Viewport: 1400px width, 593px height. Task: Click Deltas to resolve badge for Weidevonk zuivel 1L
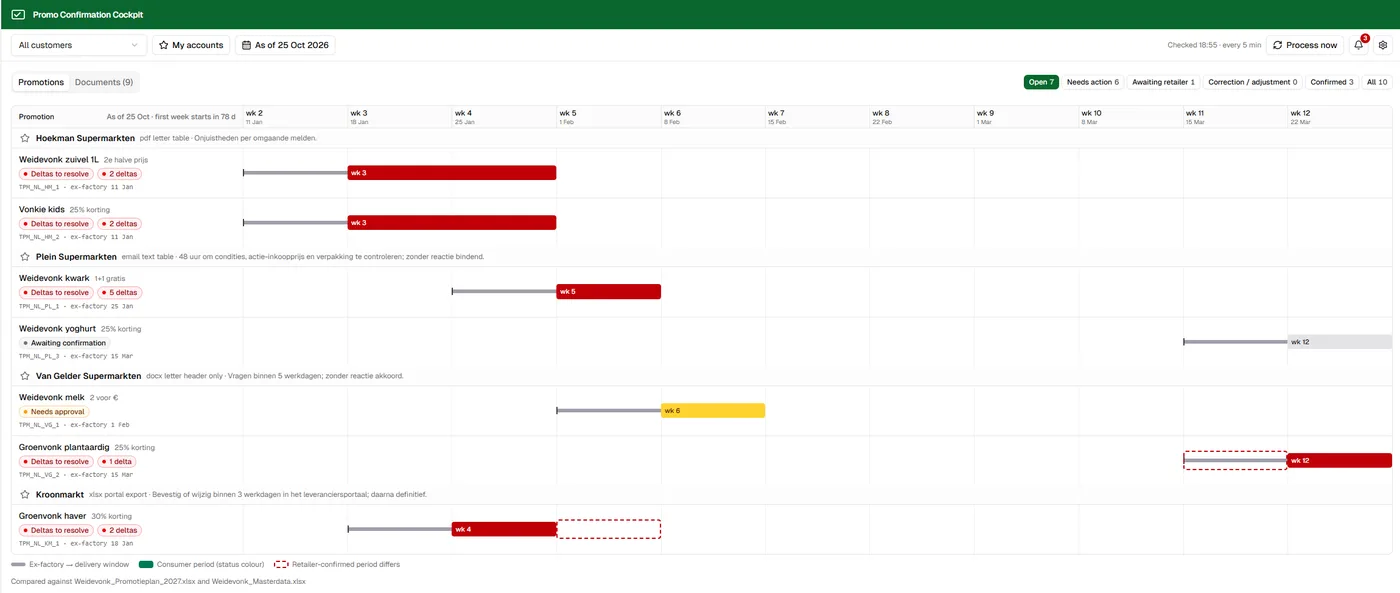pyautogui.click(x=56, y=174)
